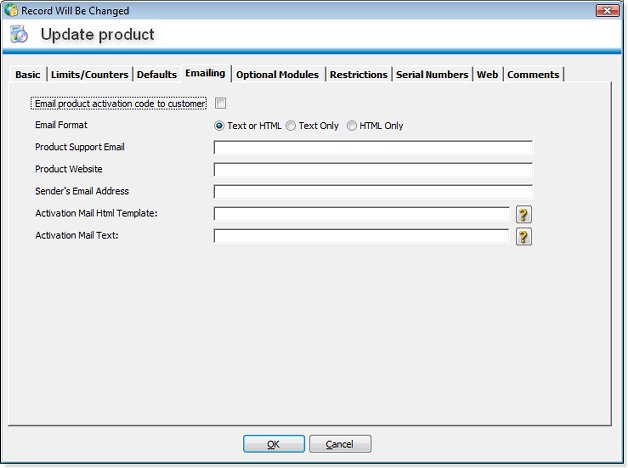Focus the Sender's Email Address field
The image size is (628, 468).
click(x=372, y=192)
